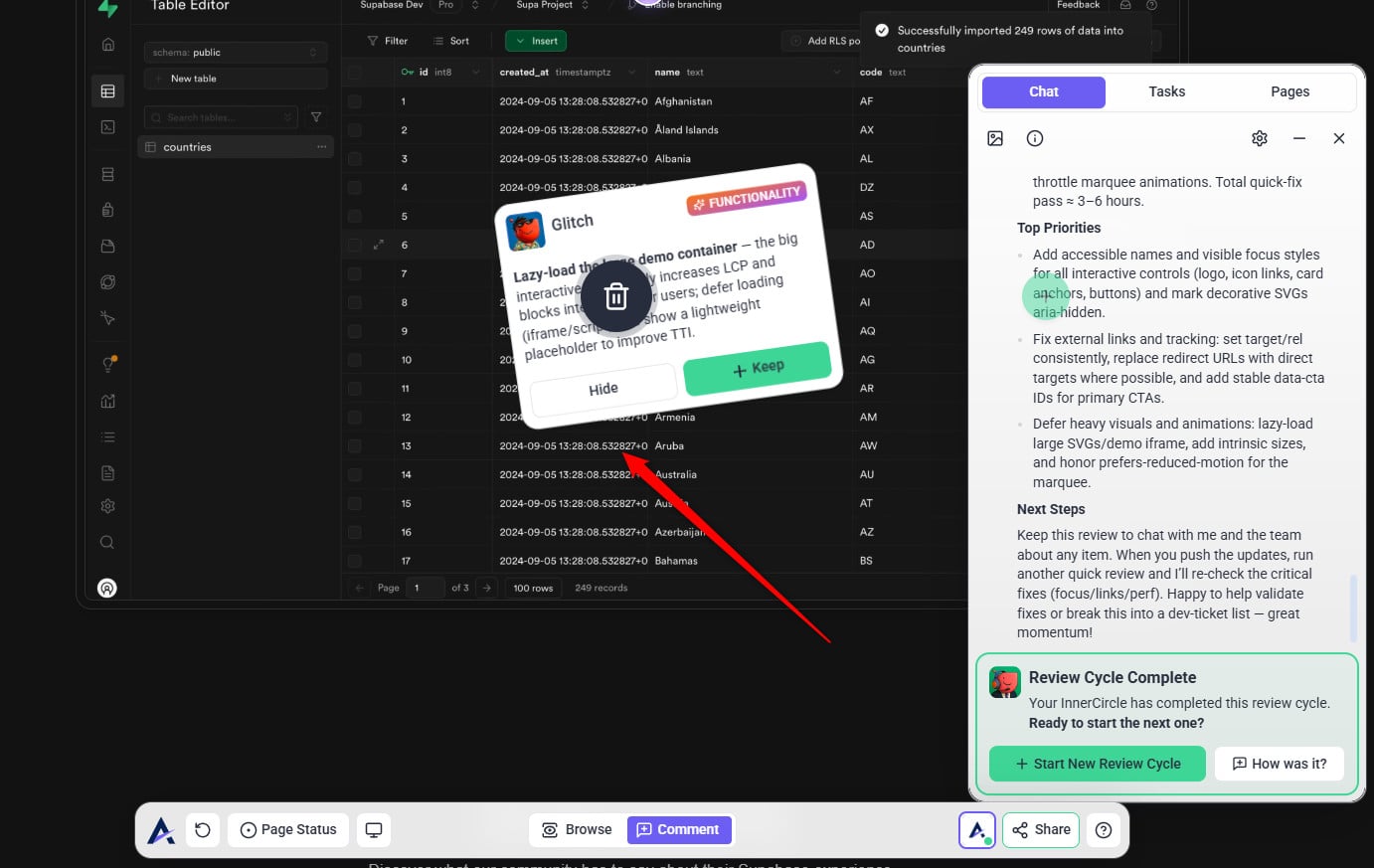Open the Insert dropdown button
The image size is (1374, 868).
click(536, 41)
